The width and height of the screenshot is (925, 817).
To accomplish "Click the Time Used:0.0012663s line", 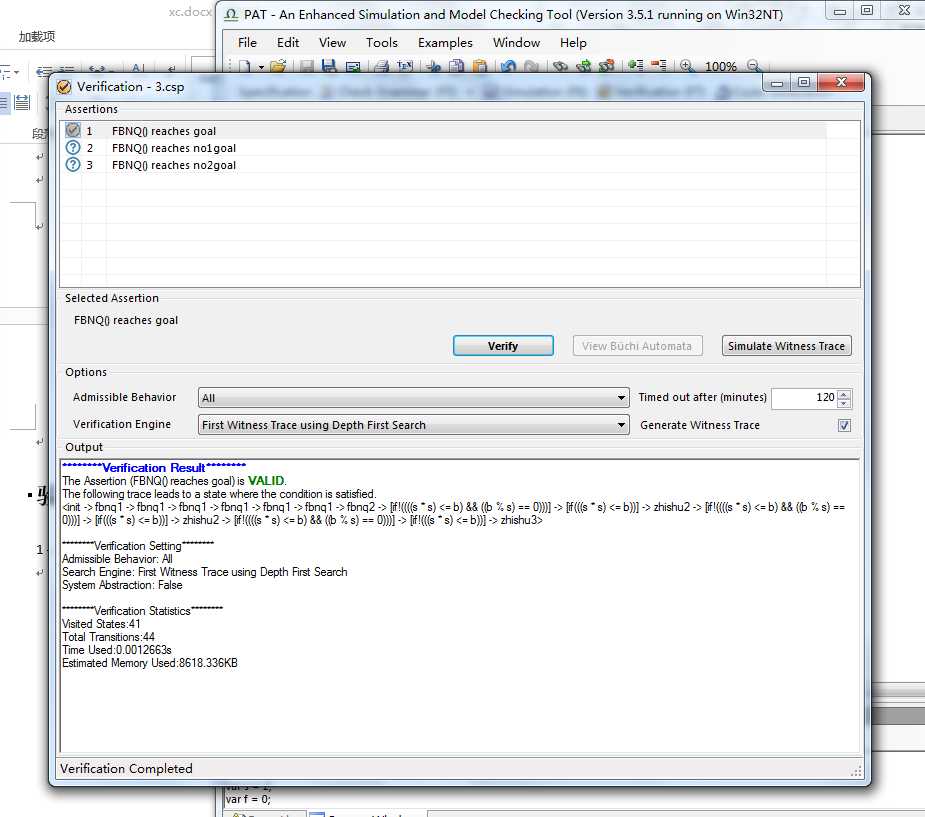I will click(117, 650).
